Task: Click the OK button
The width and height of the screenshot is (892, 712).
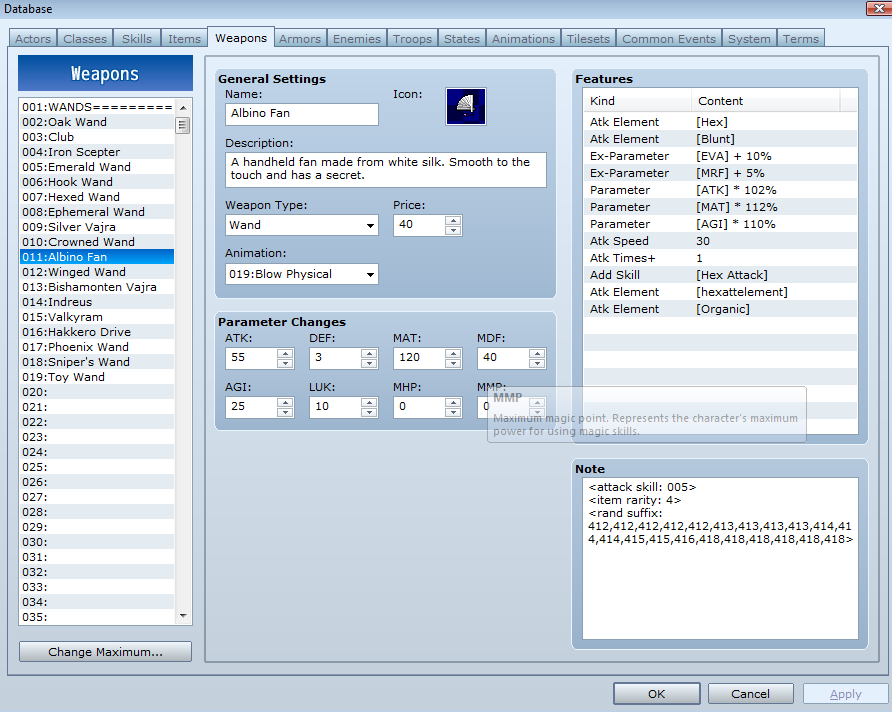Action: pyautogui.click(x=656, y=694)
